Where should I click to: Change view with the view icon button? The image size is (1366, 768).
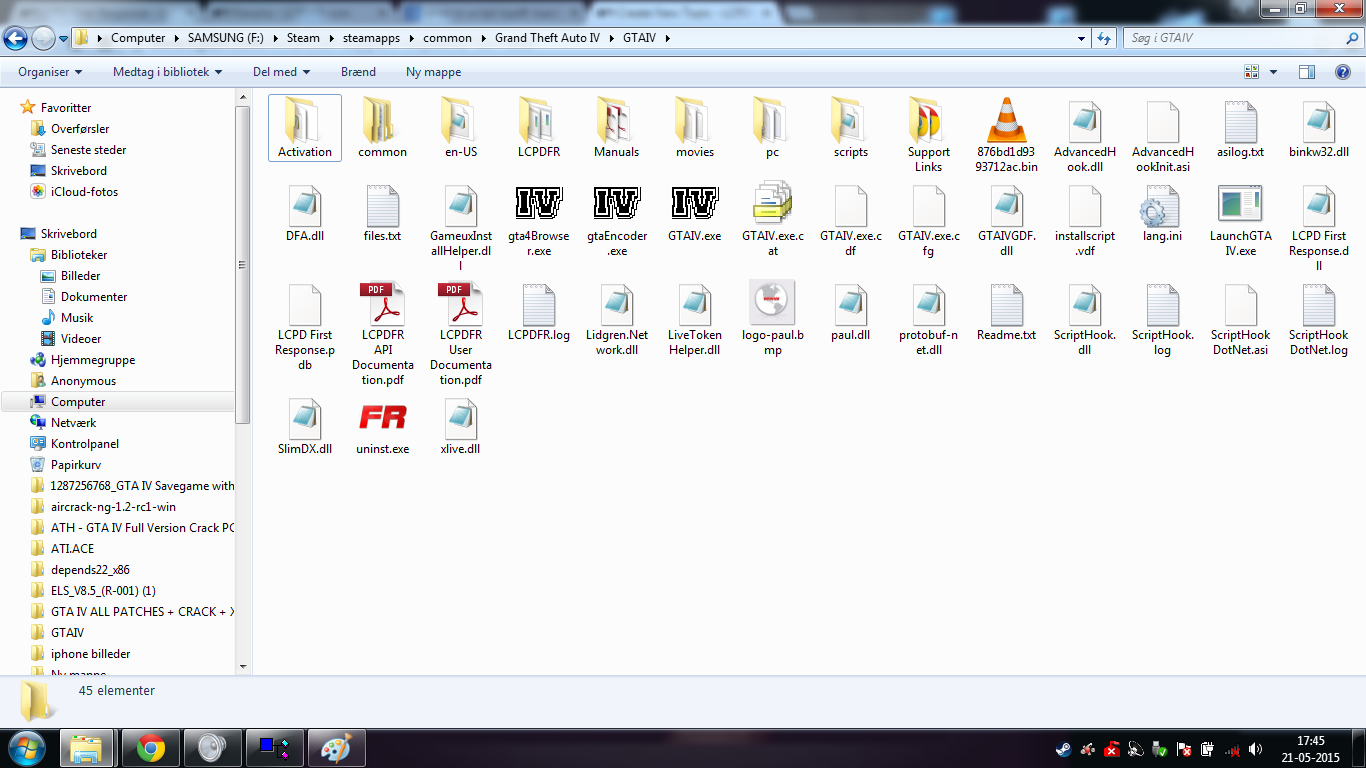(1251, 72)
